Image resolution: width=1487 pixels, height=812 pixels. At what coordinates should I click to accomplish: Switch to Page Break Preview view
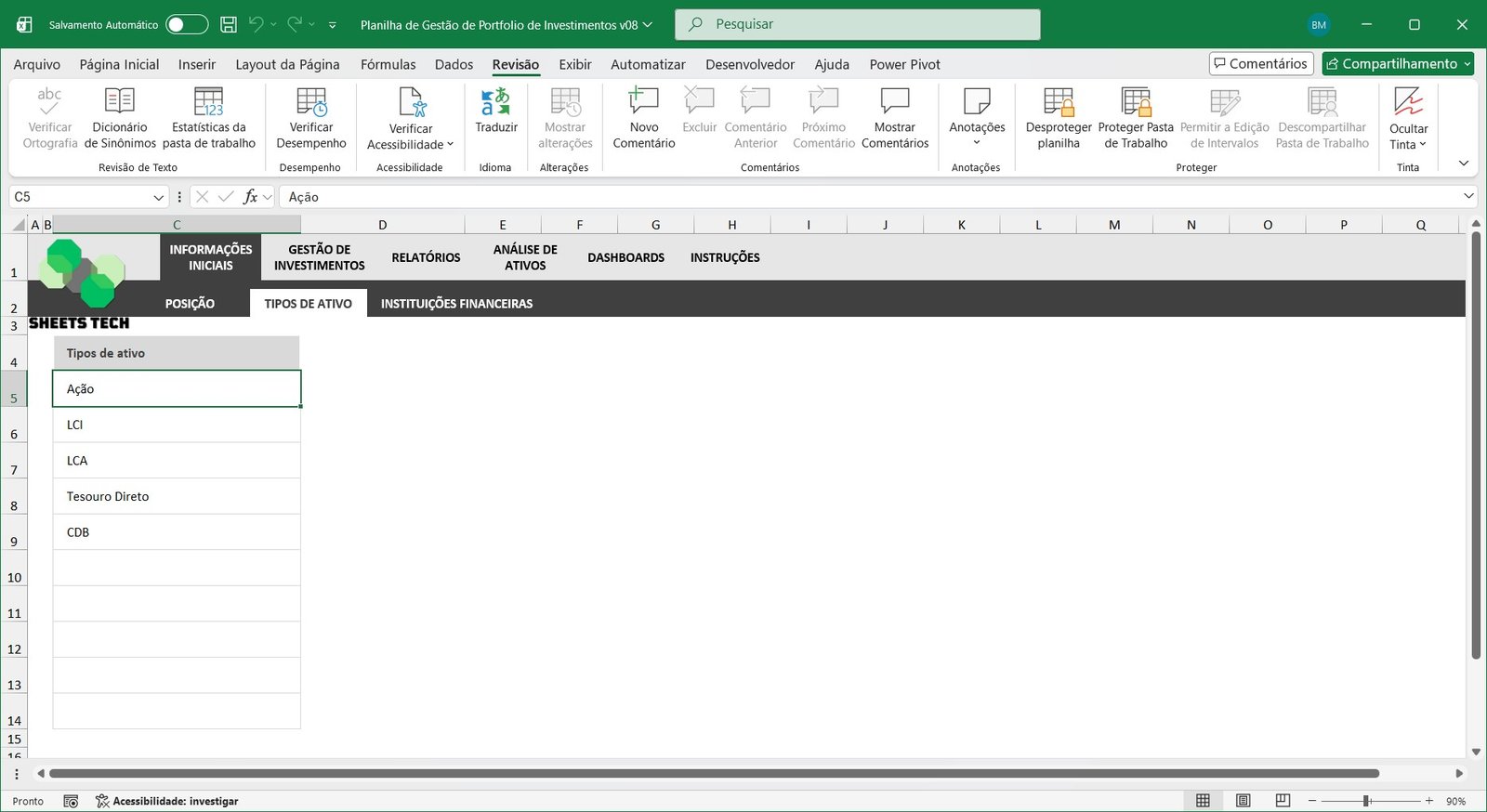click(x=1283, y=801)
